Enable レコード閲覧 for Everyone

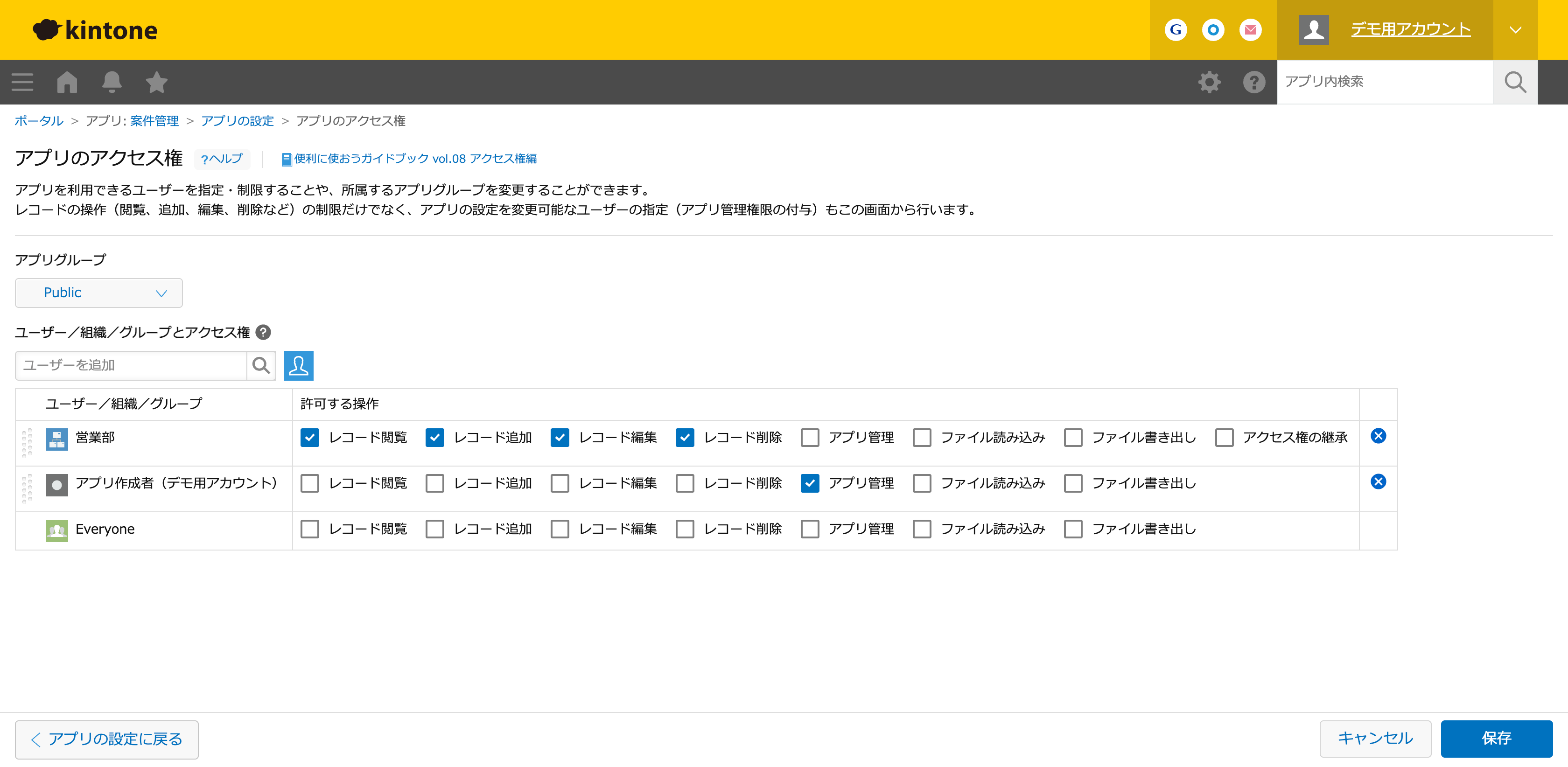tap(310, 529)
